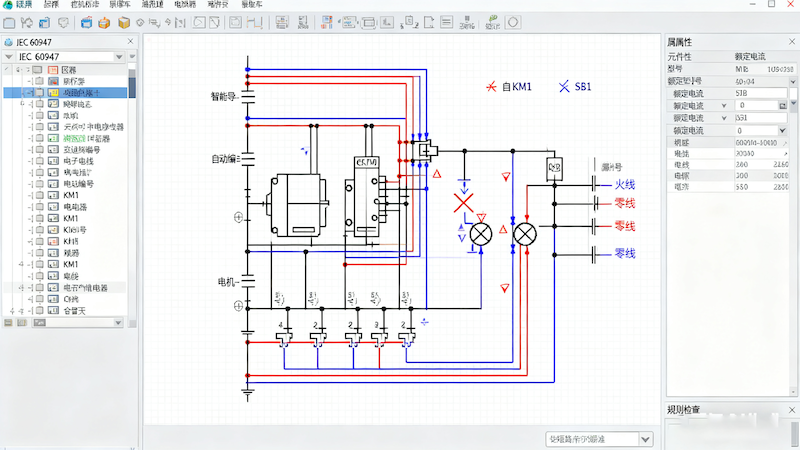Screen dimensions: 800x450
Task: Click the lamp symbol beside the red X
Action: [481, 233]
